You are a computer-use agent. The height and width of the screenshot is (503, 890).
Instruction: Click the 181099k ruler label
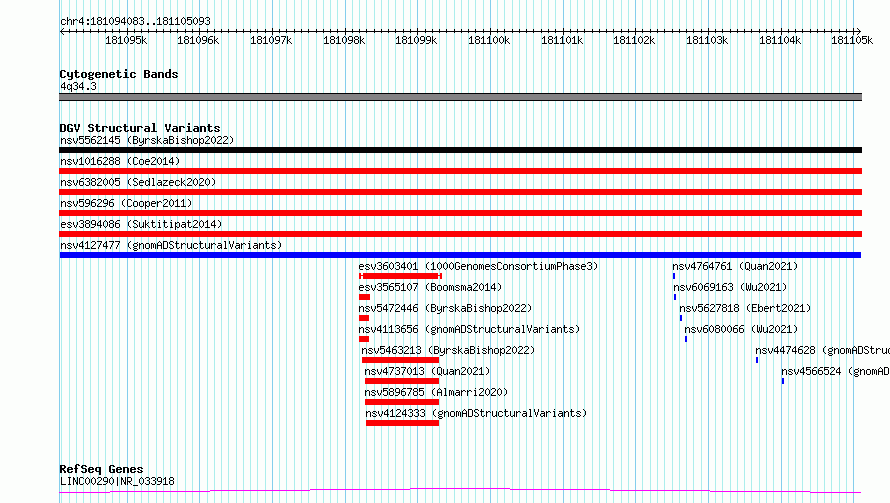coord(416,40)
